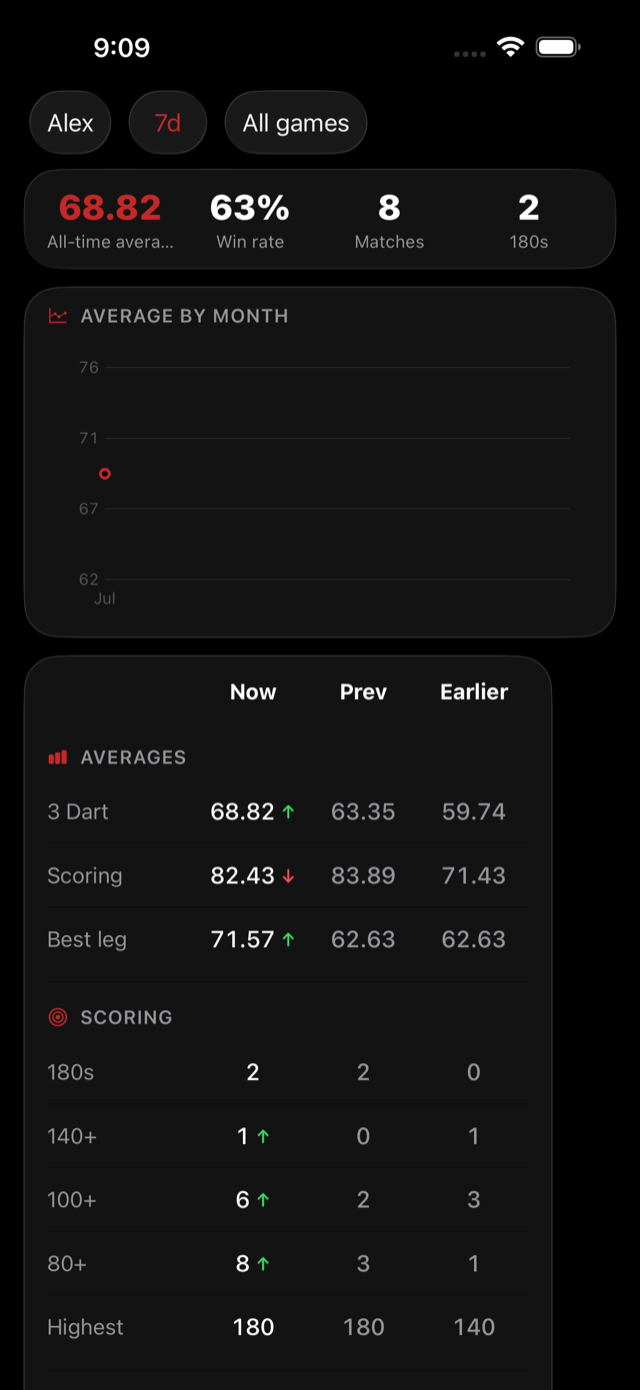This screenshot has width=640, height=1390.
Task: Tap the Wi-Fi icon in status bar
Action: (x=511, y=47)
